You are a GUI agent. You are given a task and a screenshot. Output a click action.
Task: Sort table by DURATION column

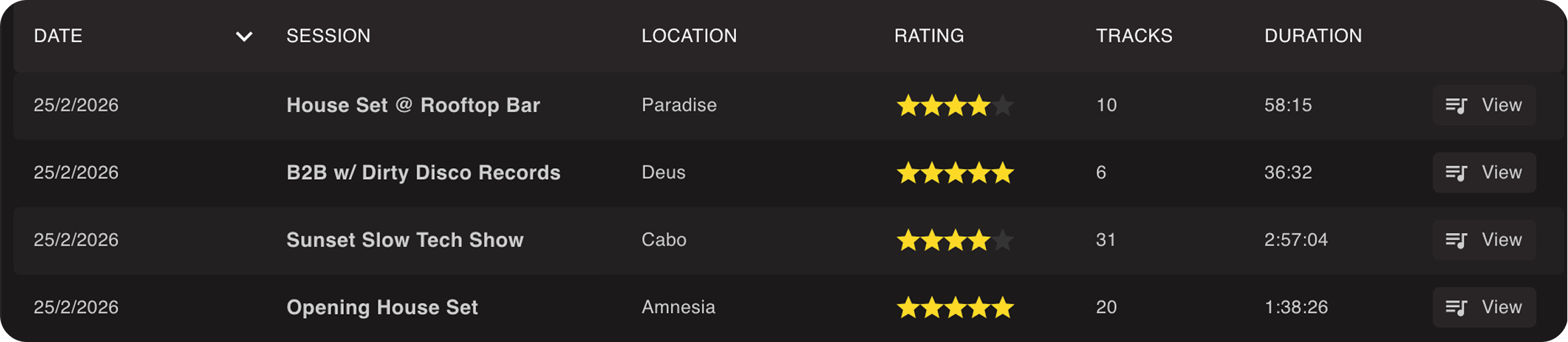pyautogui.click(x=1313, y=36)
